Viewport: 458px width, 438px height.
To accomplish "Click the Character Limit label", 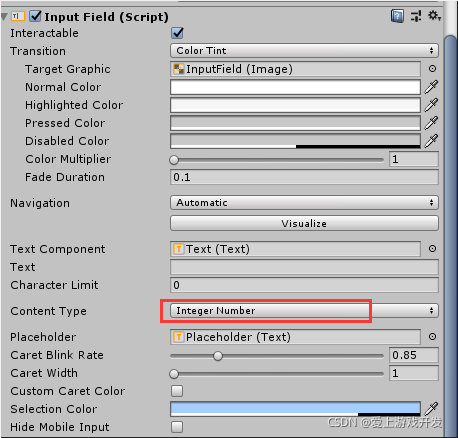I will coord(54,285).
